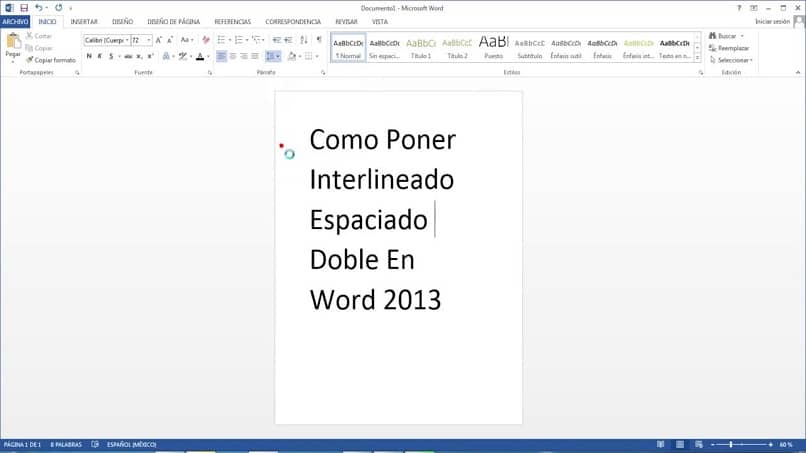Select the Copiar formato painter tool
The width and height of the screenshot is (806, 453).
click(50, 60)
